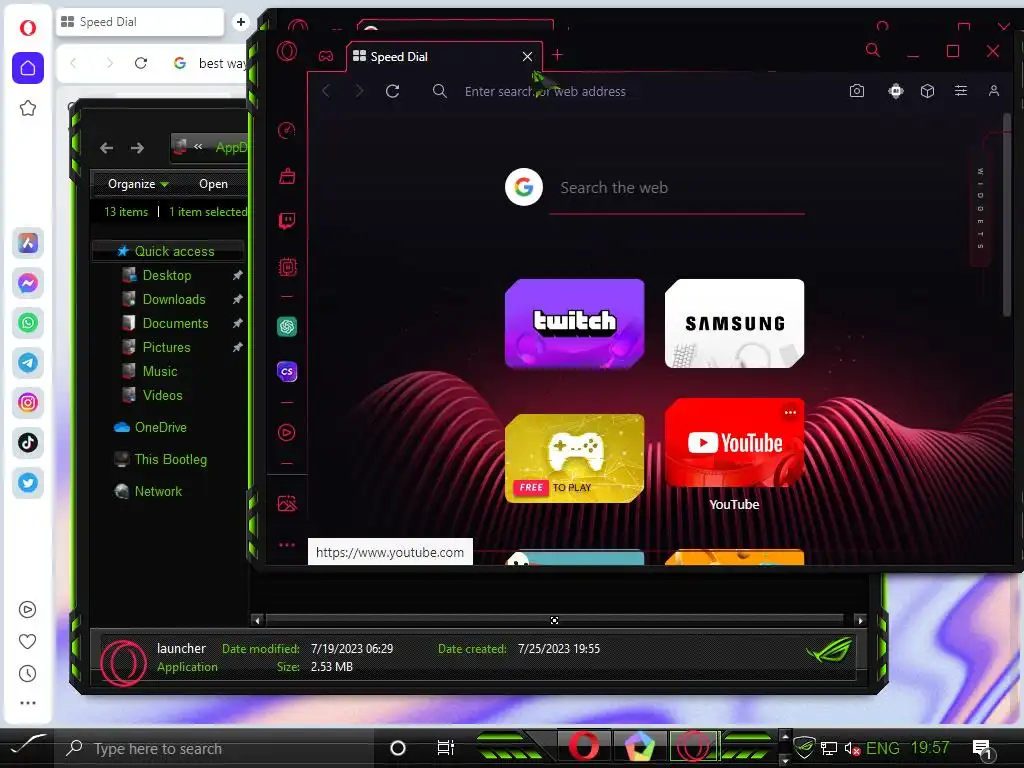
Task: Open the GX Cleaner broom icon
Action: [x=287, y=176]
